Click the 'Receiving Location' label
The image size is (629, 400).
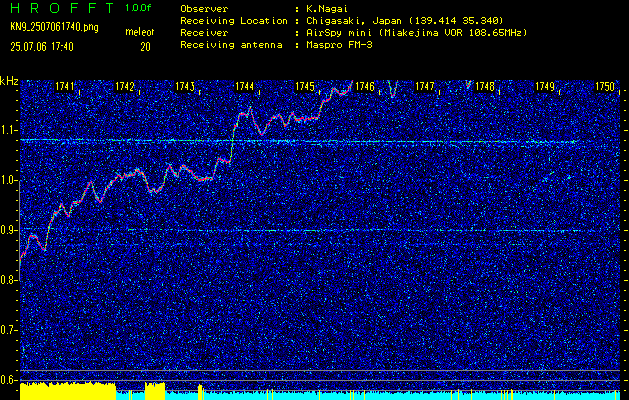click(x=234, y=20)
